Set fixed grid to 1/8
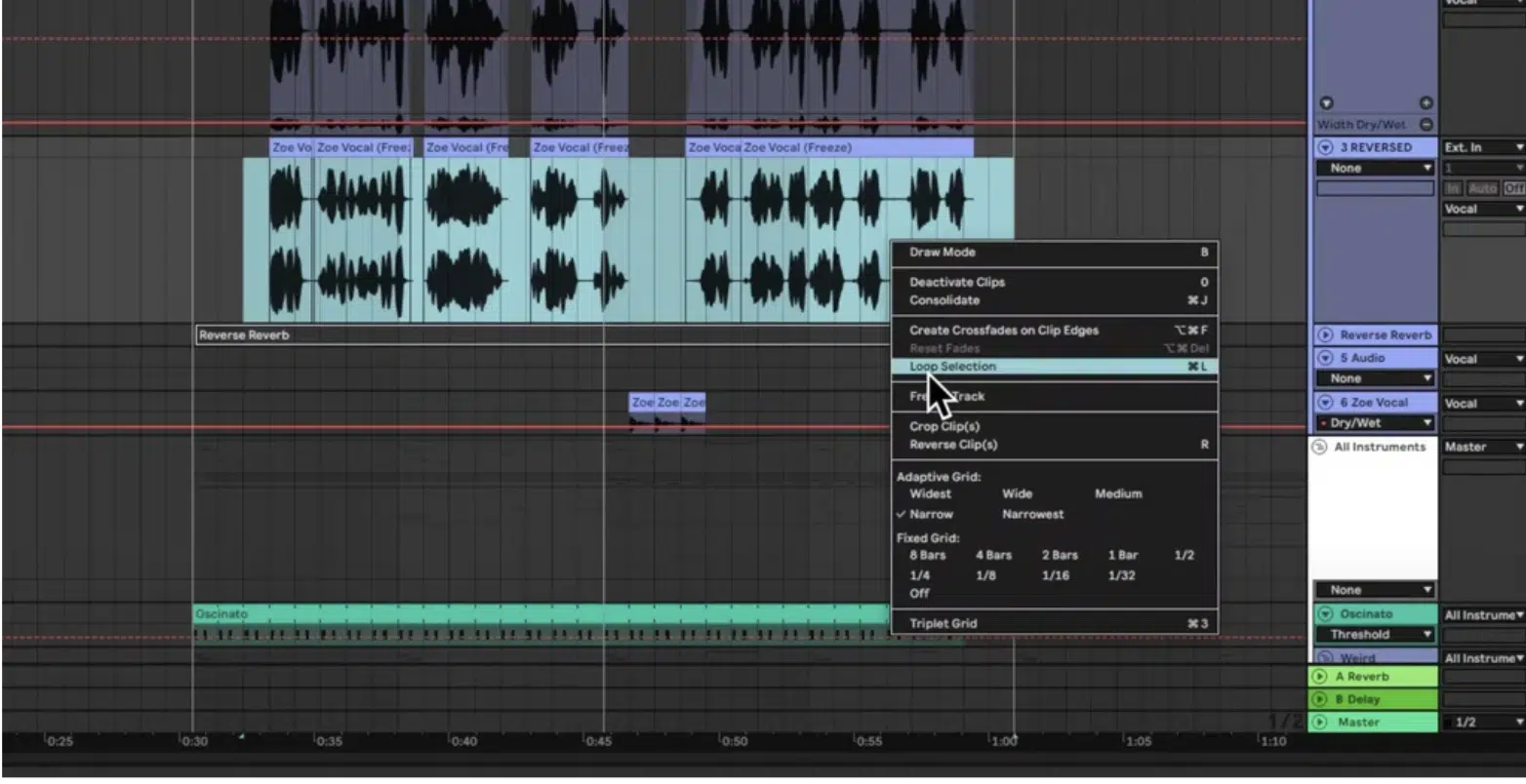The height and width of the screenshot is (784, 1526). tap(985, 575)
